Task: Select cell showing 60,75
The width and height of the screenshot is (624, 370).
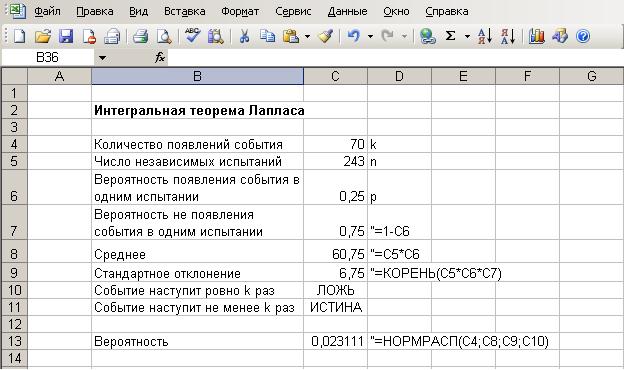Action: point(335,251)
